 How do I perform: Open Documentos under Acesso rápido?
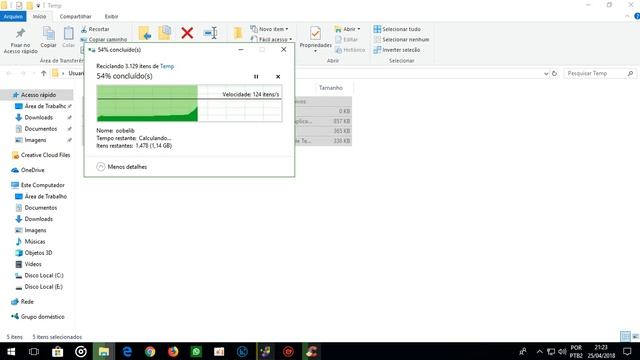point(40,129)
